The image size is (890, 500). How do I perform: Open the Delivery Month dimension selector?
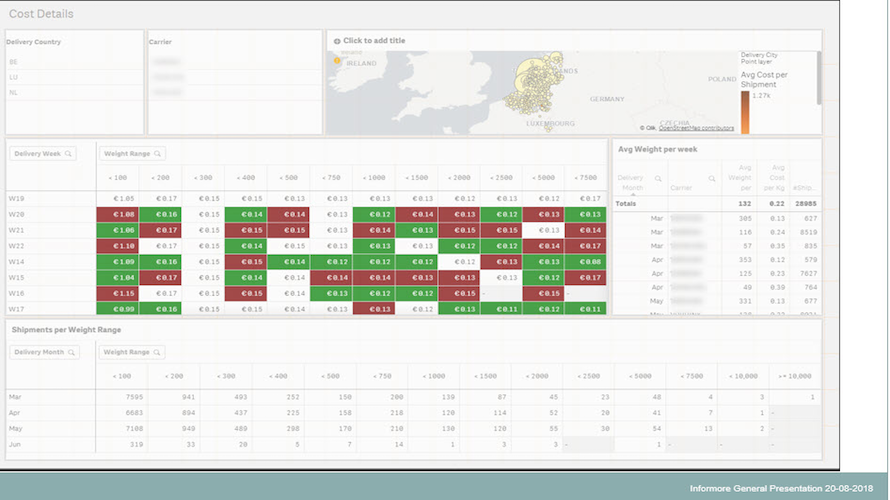(44, 352)
